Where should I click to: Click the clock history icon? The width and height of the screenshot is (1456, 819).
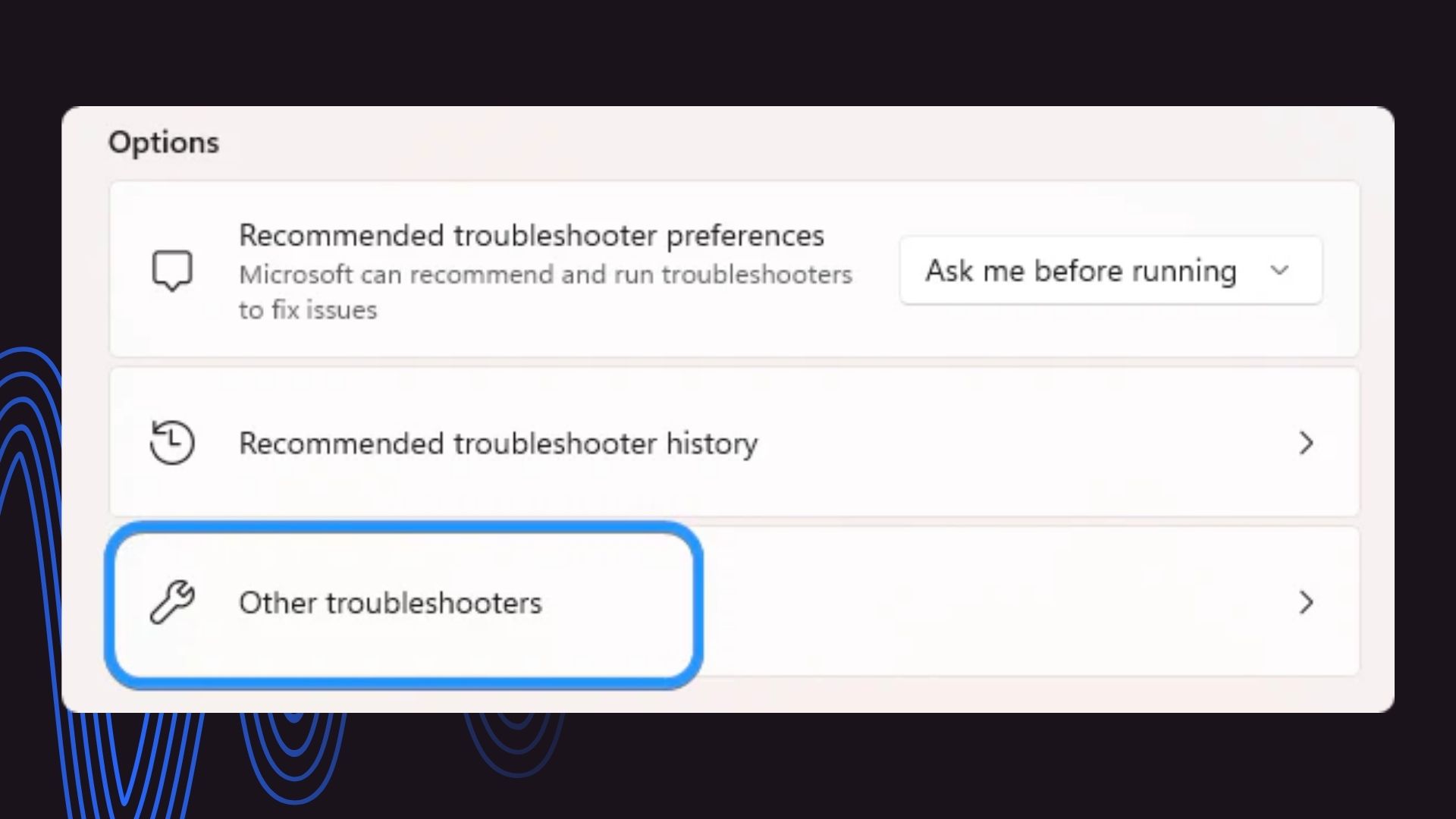pyautogui.click(x=172, y=442)
